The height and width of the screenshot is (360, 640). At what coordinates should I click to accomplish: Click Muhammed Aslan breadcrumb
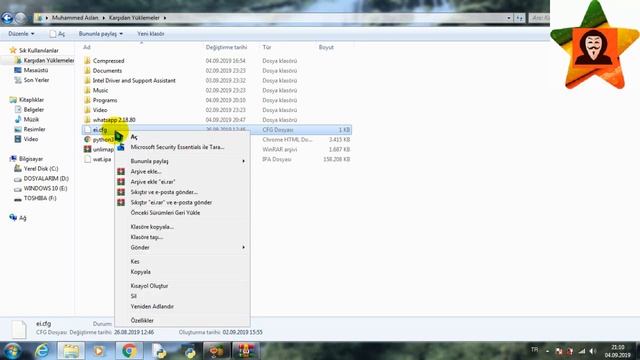tap(75, 18)
